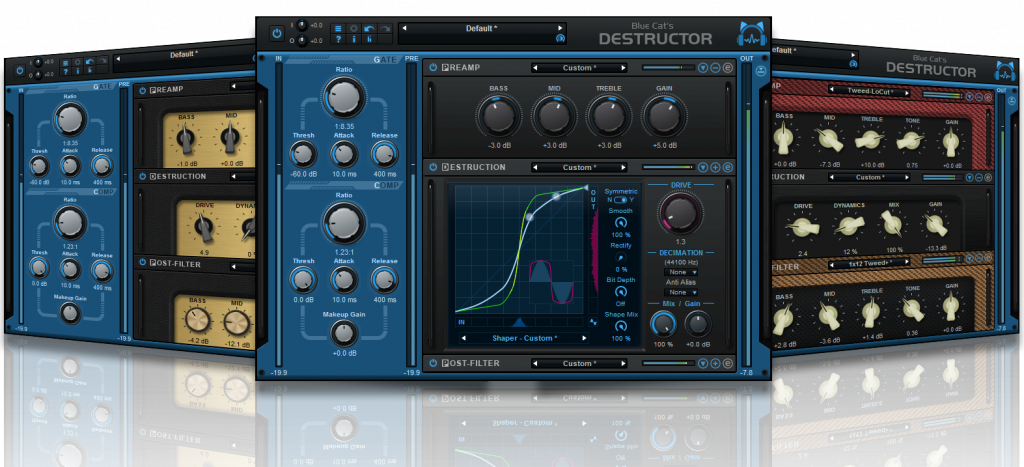Open the Anti Alias None dropdown

pyautogui.click(x=680, y=293)
